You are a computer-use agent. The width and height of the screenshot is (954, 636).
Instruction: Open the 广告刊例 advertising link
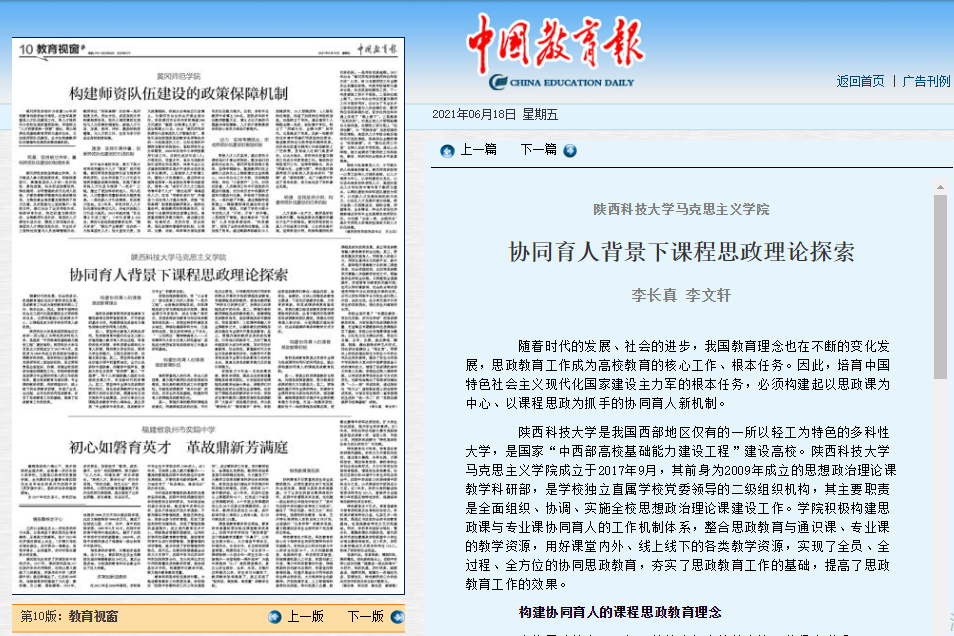(926, 82)
